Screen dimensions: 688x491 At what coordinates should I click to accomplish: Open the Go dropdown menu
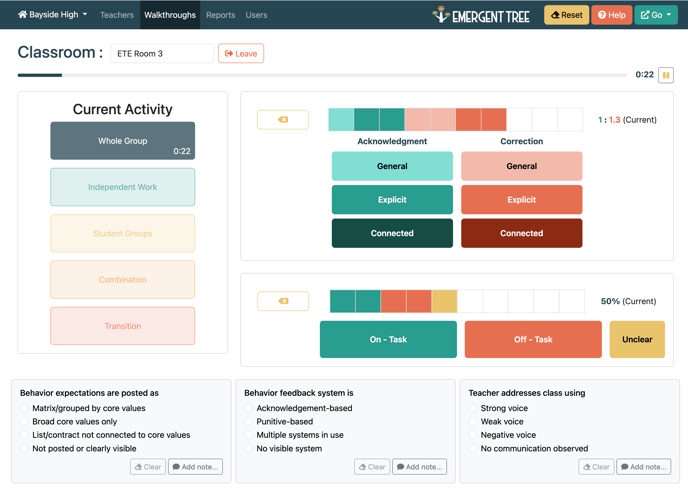(x=656, y=15)
